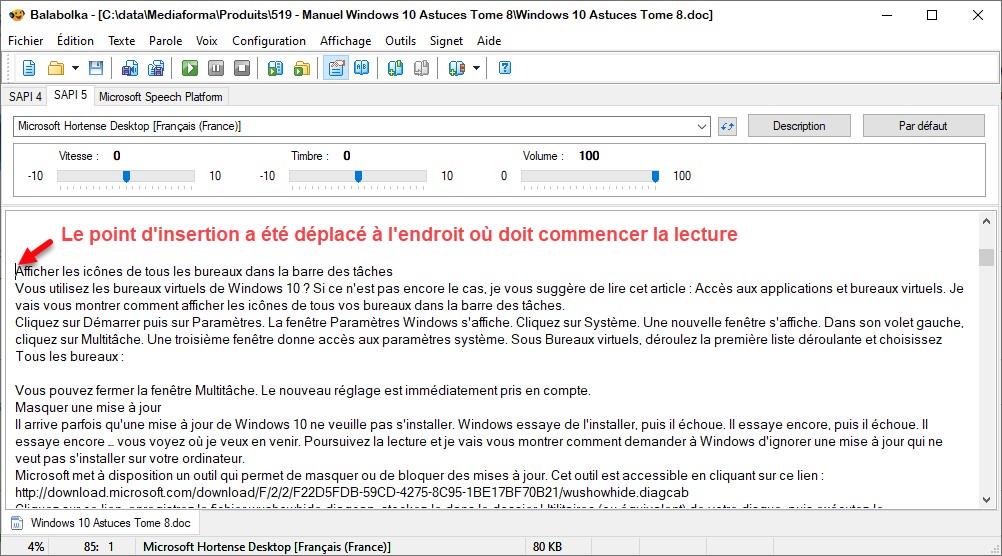Click the Vitesse slider handle

coord(126,176)
